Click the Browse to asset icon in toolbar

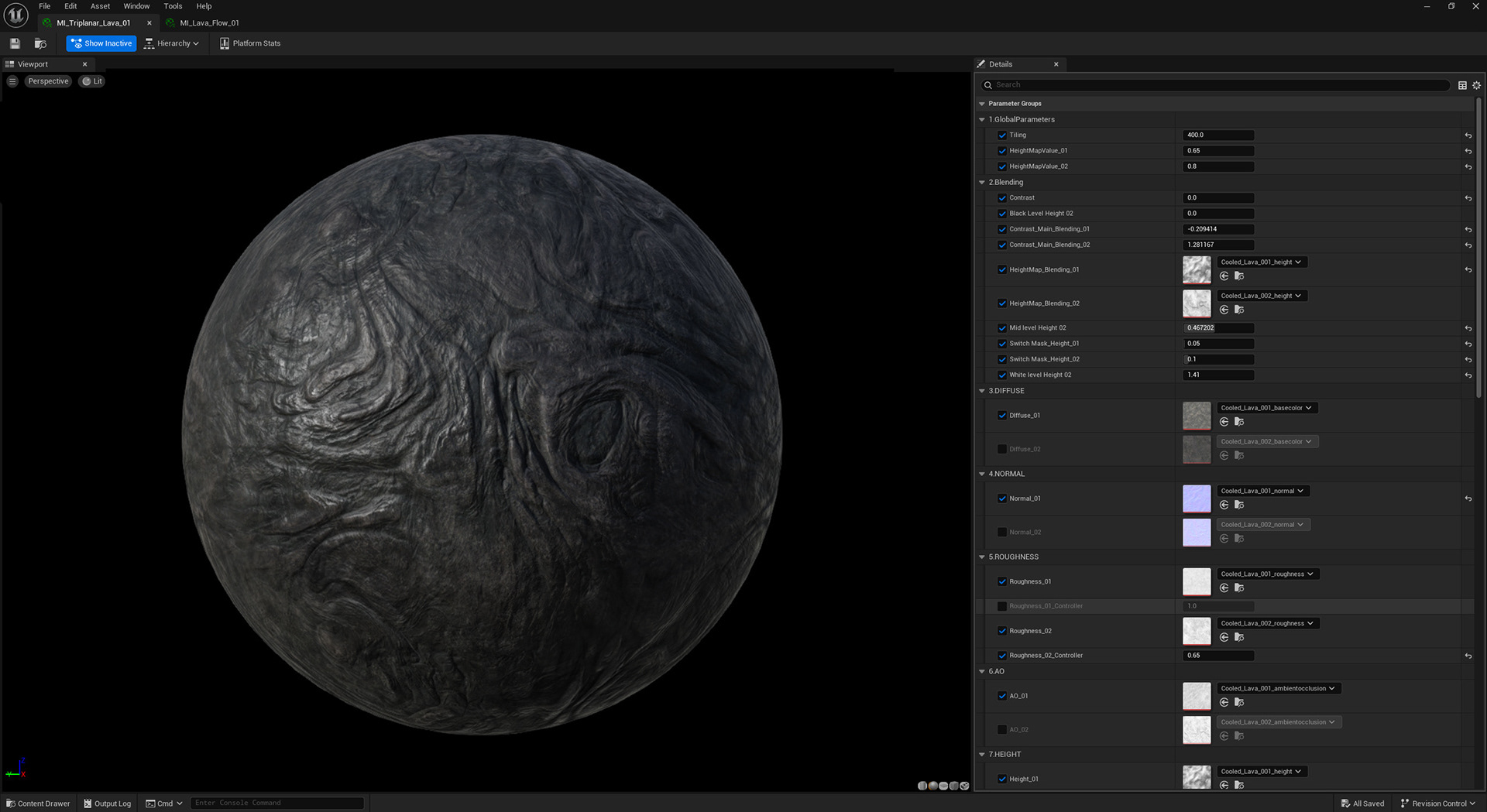(x=40, y=43)
